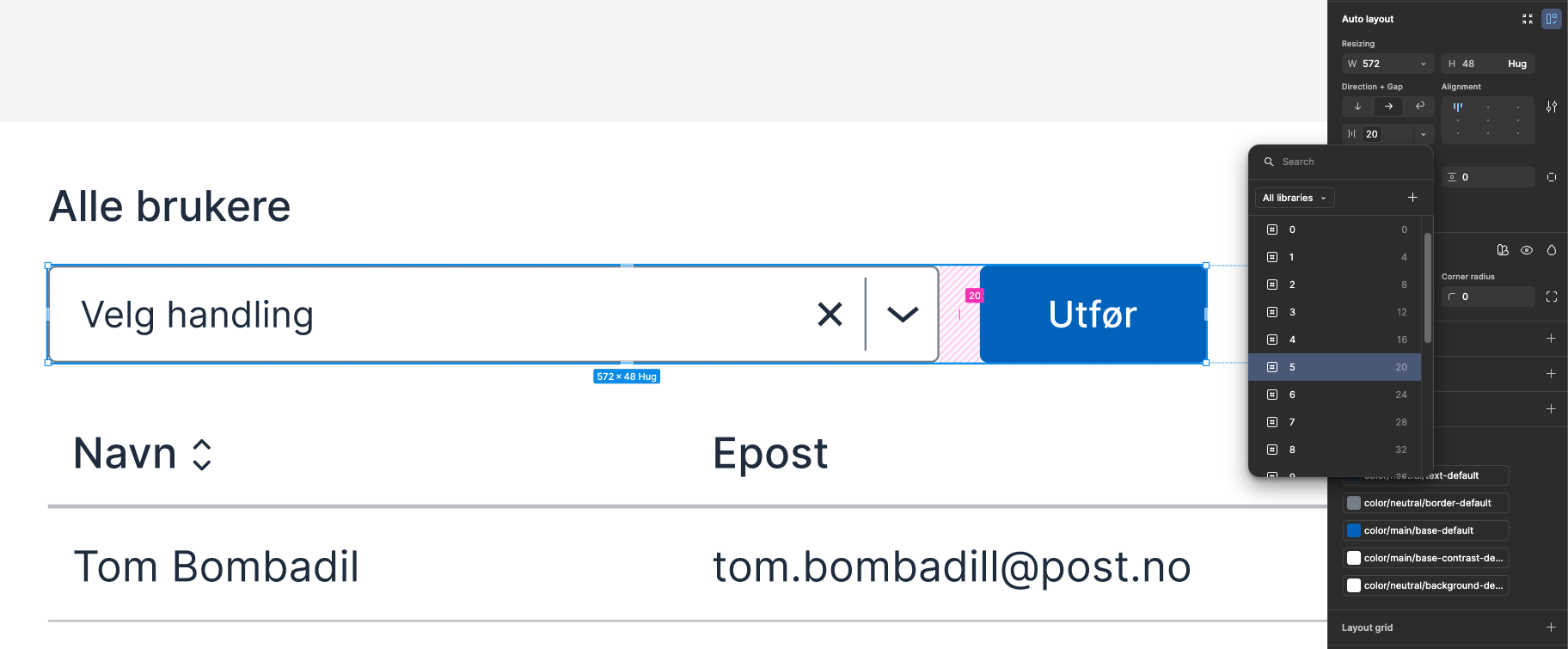This screenshot has height=649, width=1568.
Task: Select horizontal direction arrow toggle
Action: [x=1388, y=106]
